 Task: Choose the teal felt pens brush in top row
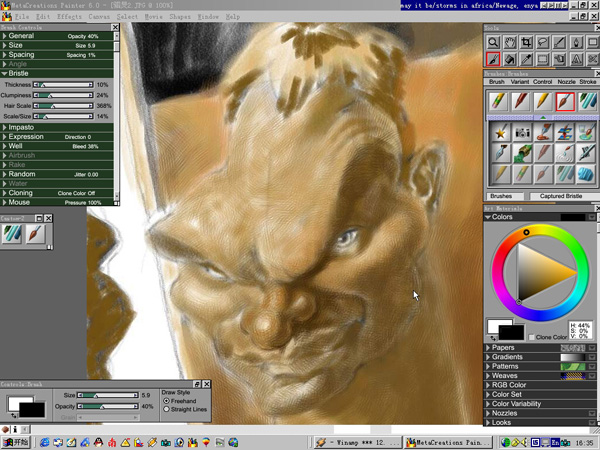[587, 102]
